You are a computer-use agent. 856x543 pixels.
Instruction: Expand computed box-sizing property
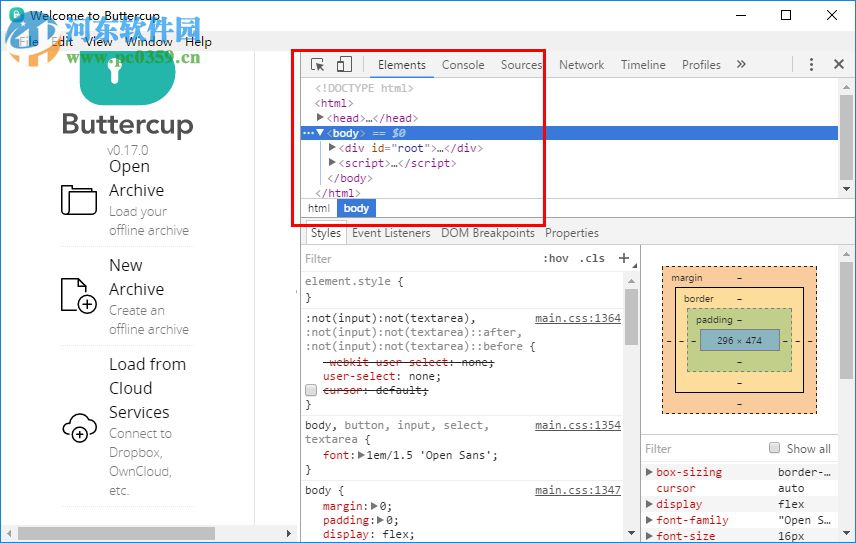pyautogui.click(x=649, y=472)
